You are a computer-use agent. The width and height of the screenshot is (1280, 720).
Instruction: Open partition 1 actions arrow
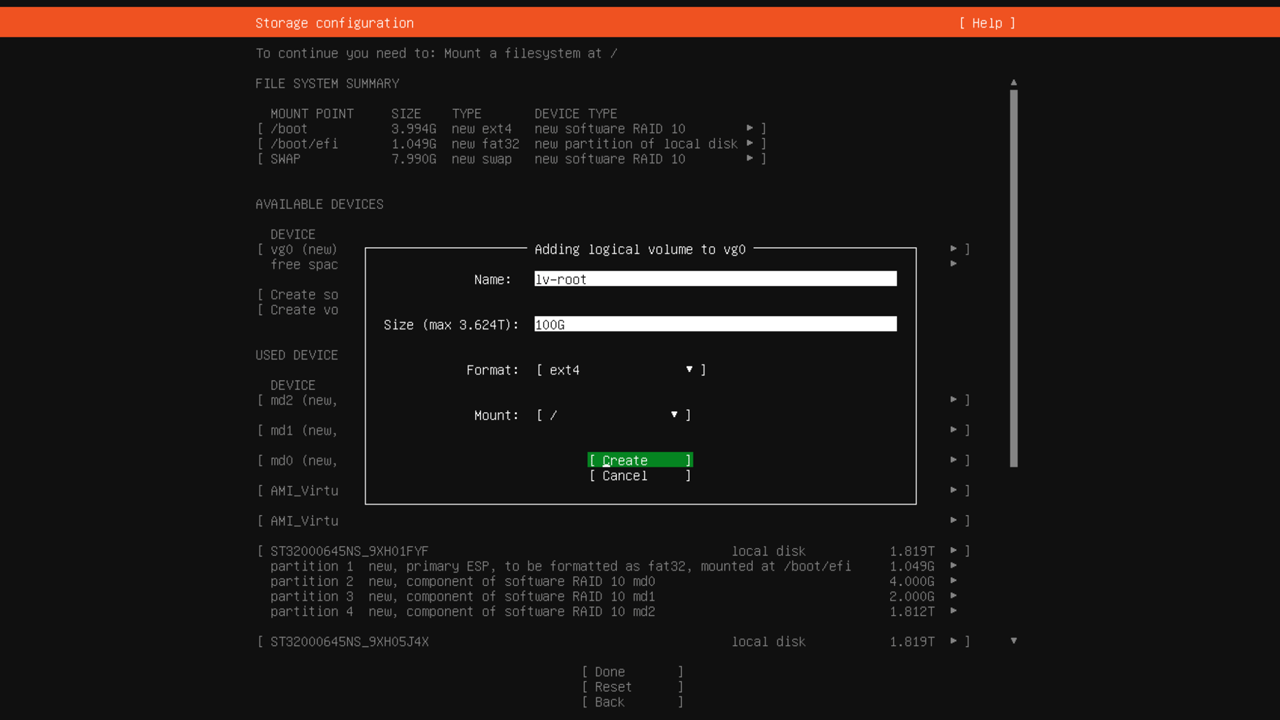(x=954, y=566)
